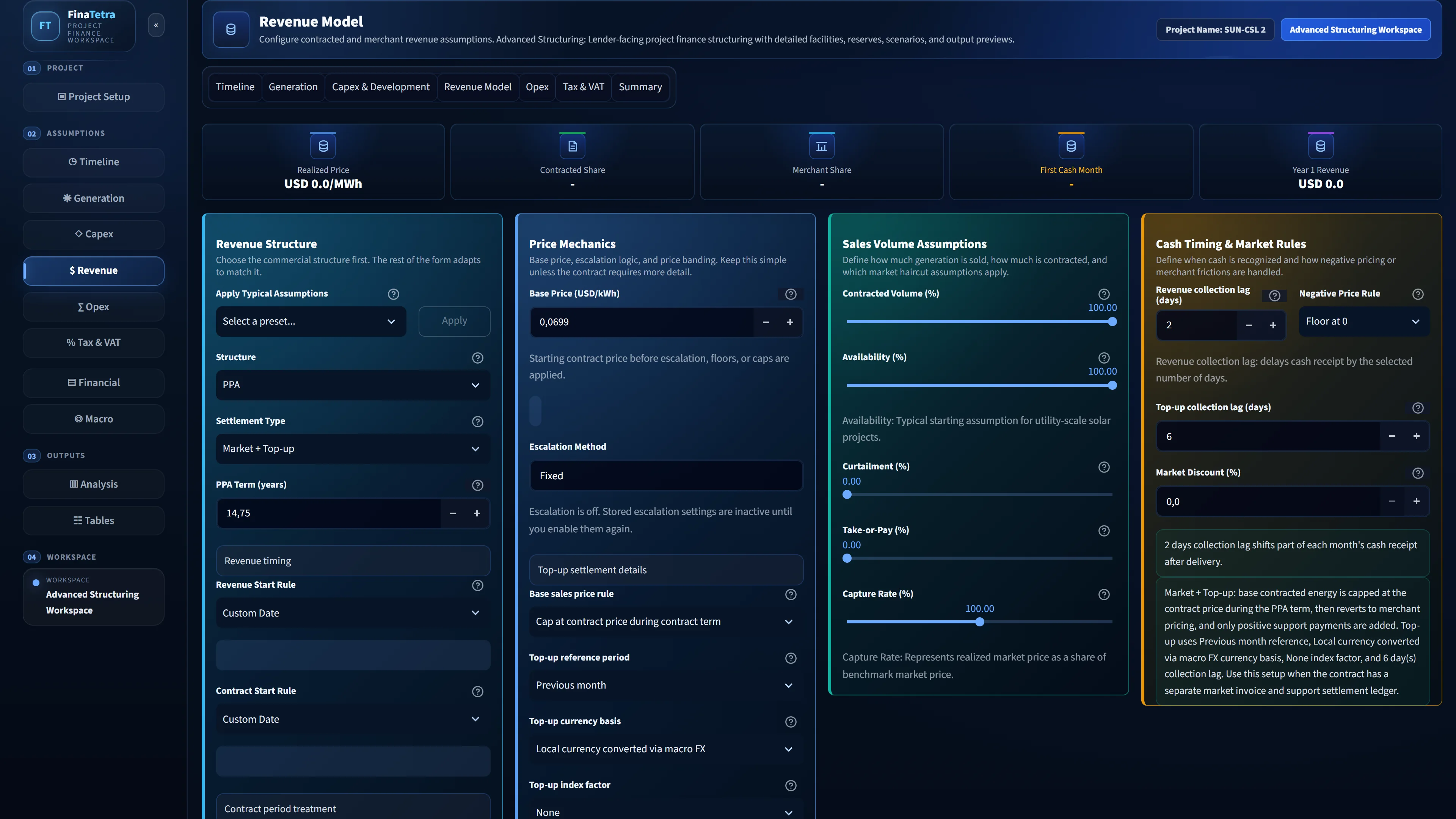Screen dimensions: 1456x819
Task: Expand the Top-up settlement details section
Action: click(x=666, y=570)
